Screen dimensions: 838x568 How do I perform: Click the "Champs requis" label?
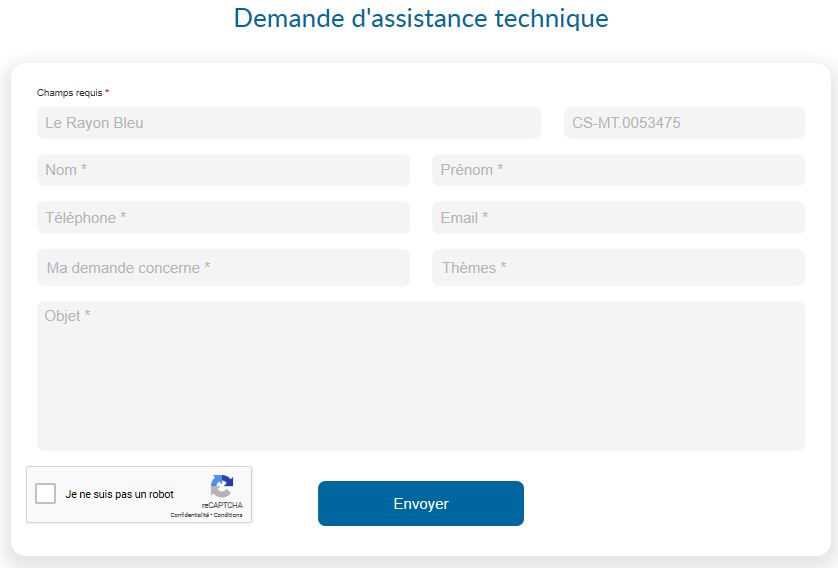(69, 93)
